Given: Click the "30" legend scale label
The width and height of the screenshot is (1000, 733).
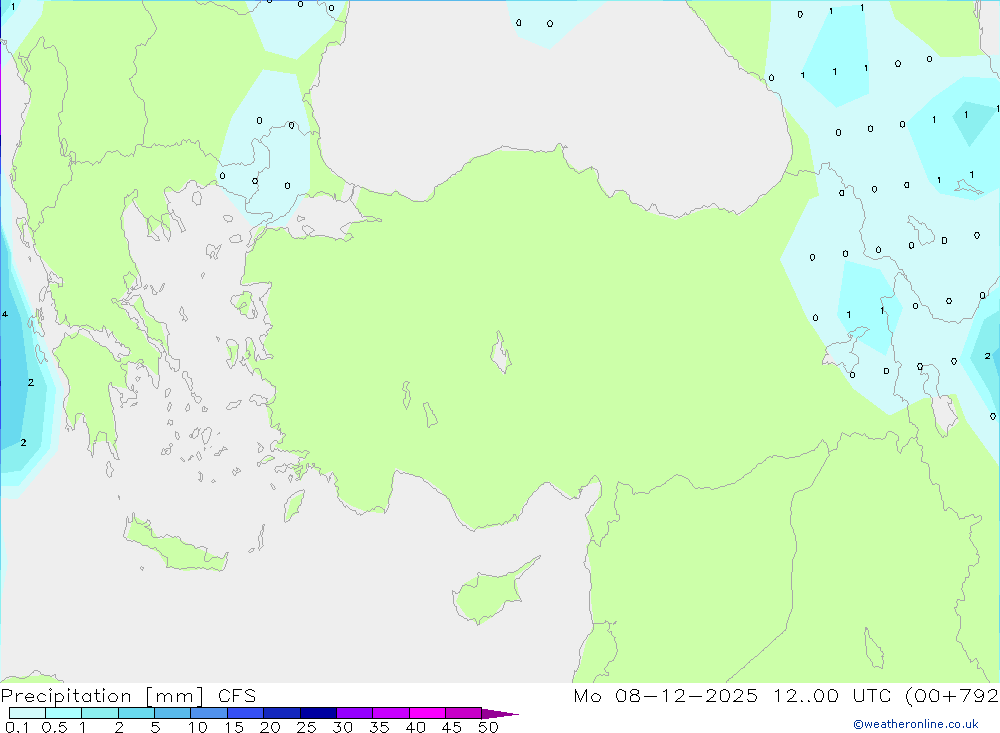Looking at the screenshot, I should click(x=343, y=727).
